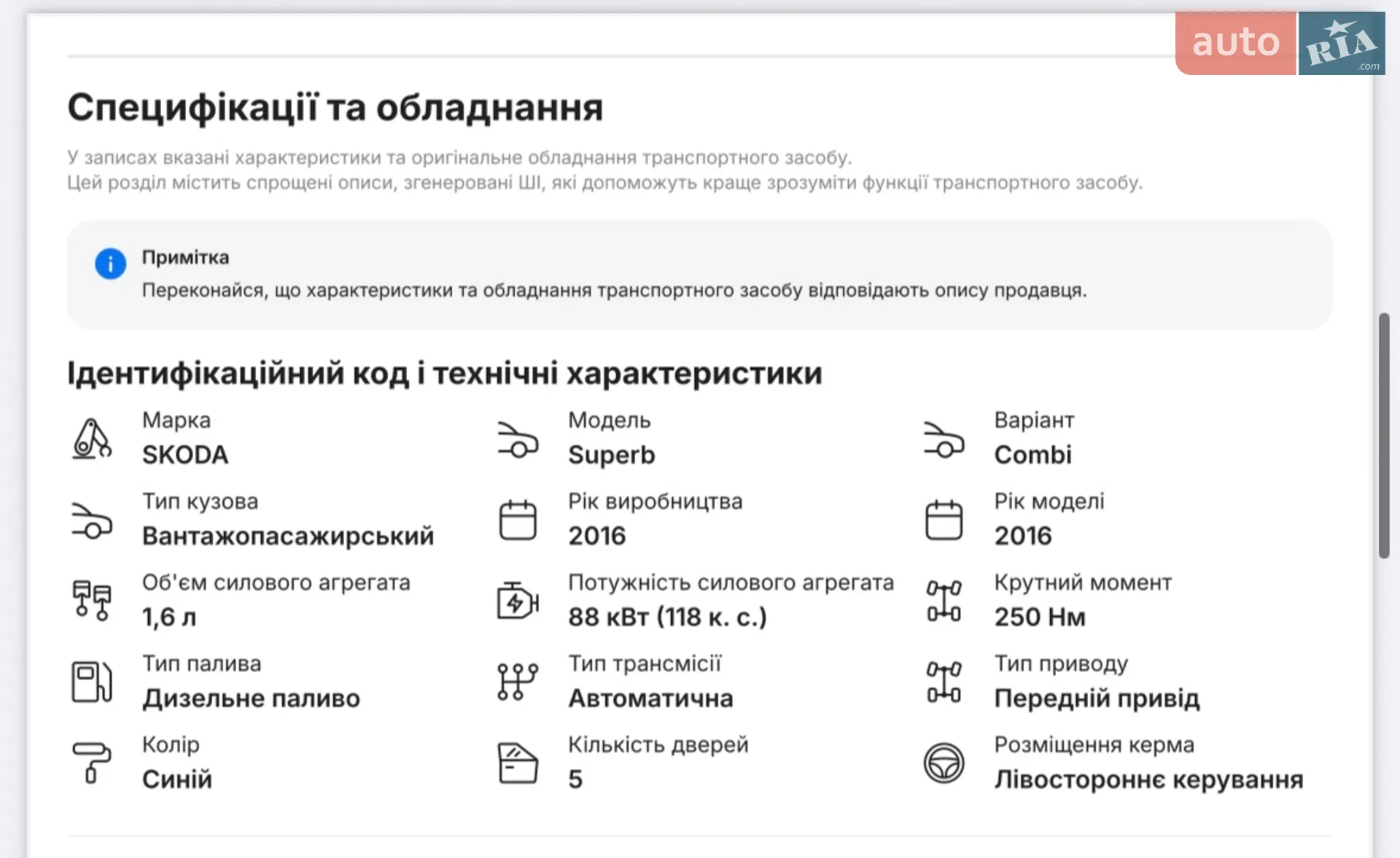
Task: Select the car icon beside Модель Superb
Action: pos(518,439)
